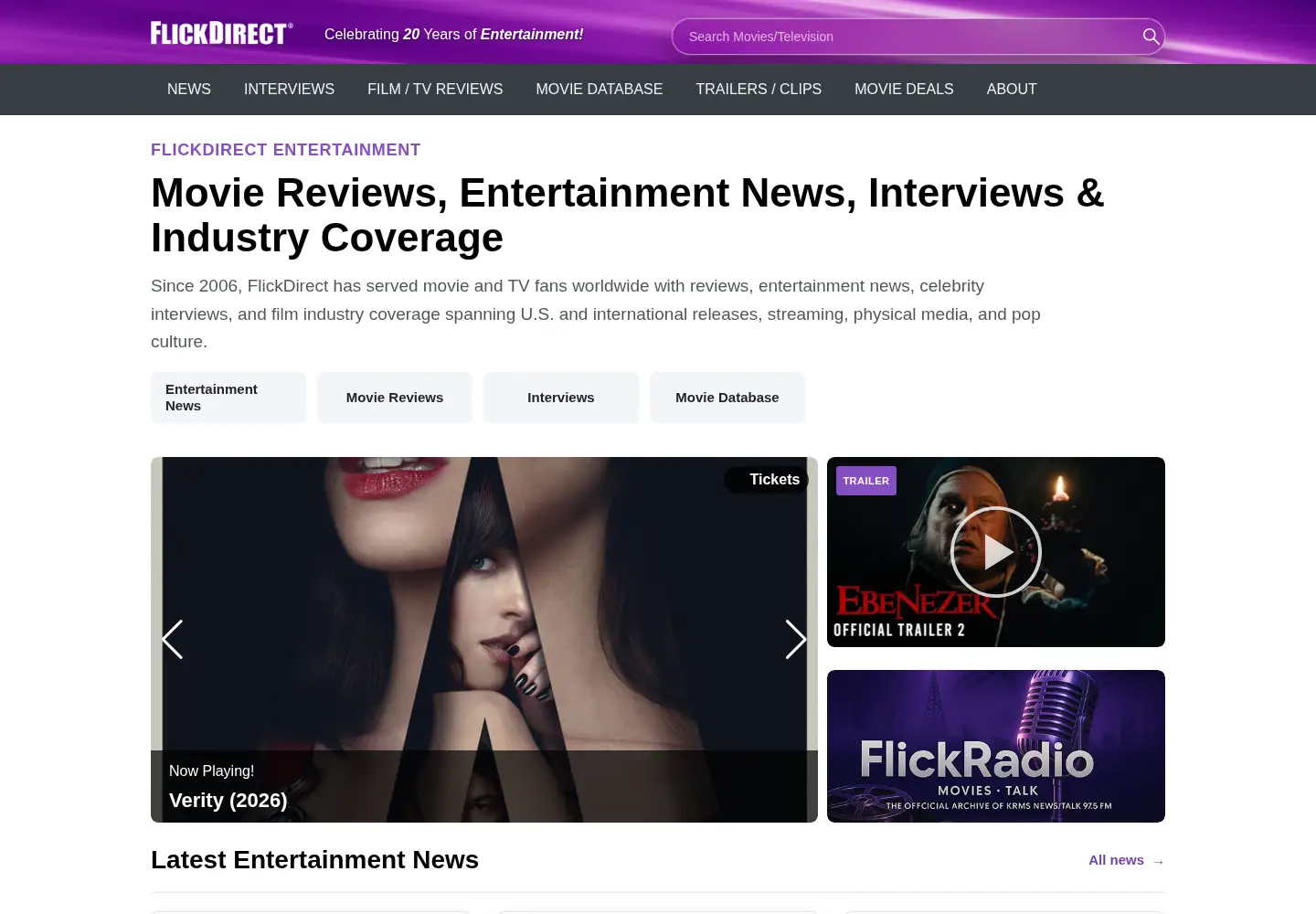Click the Interviews quick-link button

(x=561, y=398)
